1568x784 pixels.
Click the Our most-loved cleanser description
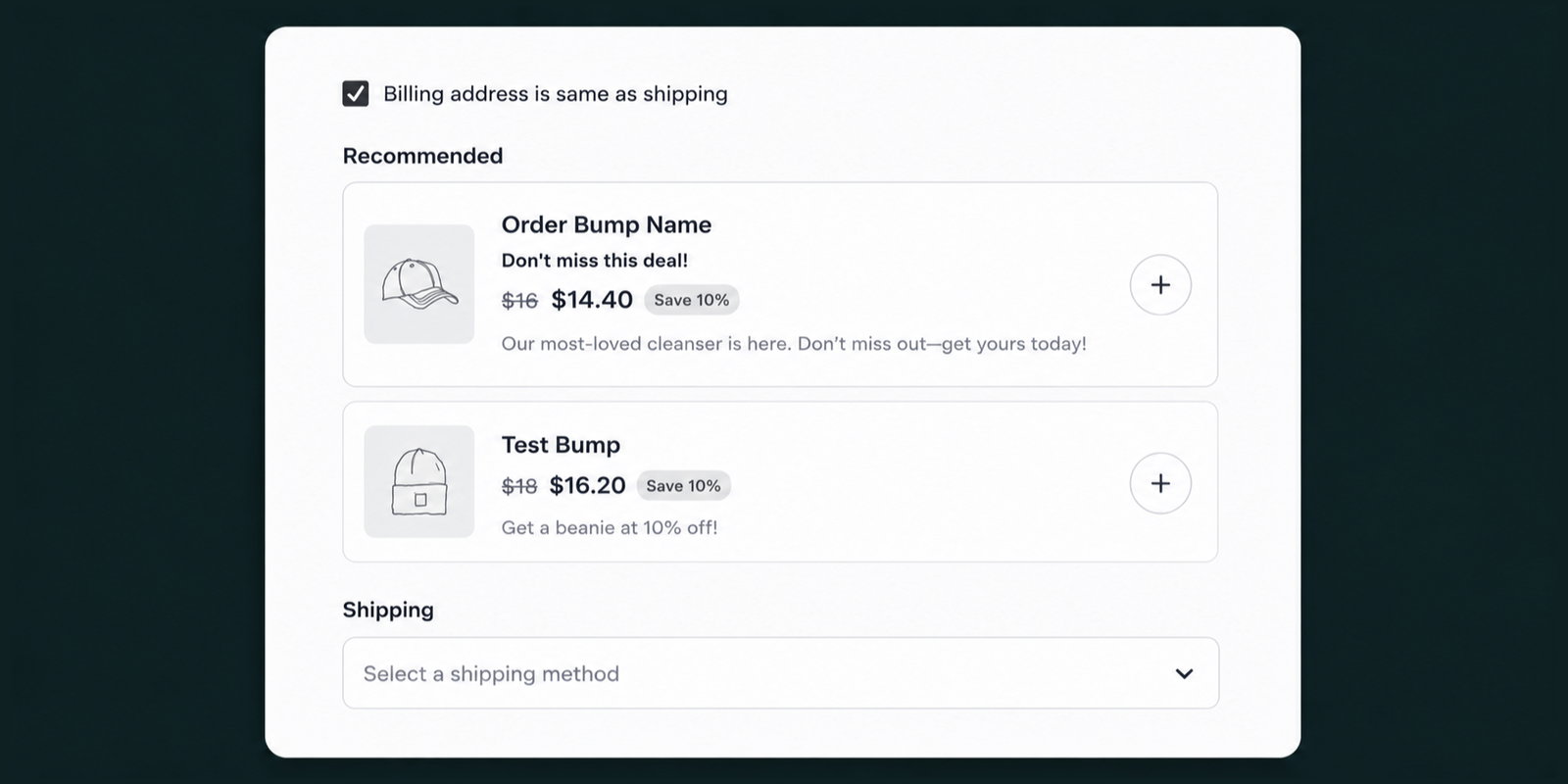(x=794, y=344)
